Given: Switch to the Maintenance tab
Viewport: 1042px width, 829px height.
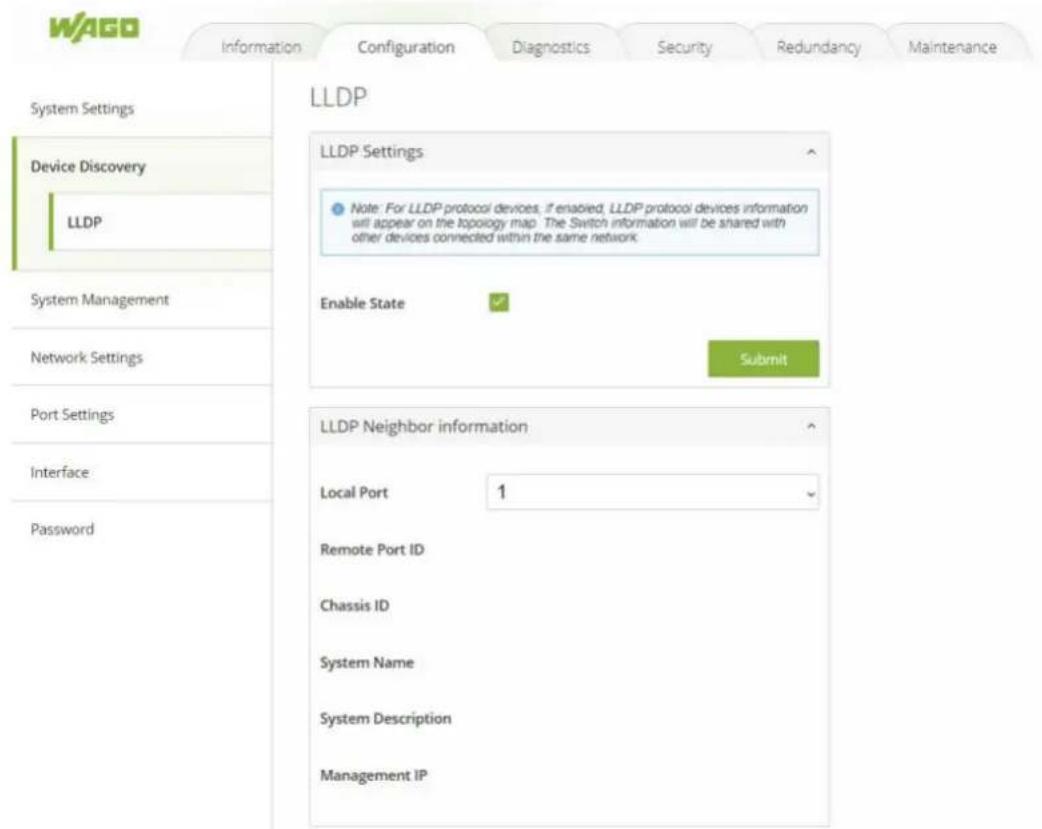Looking at the screenshot, I should click(952, 47).
